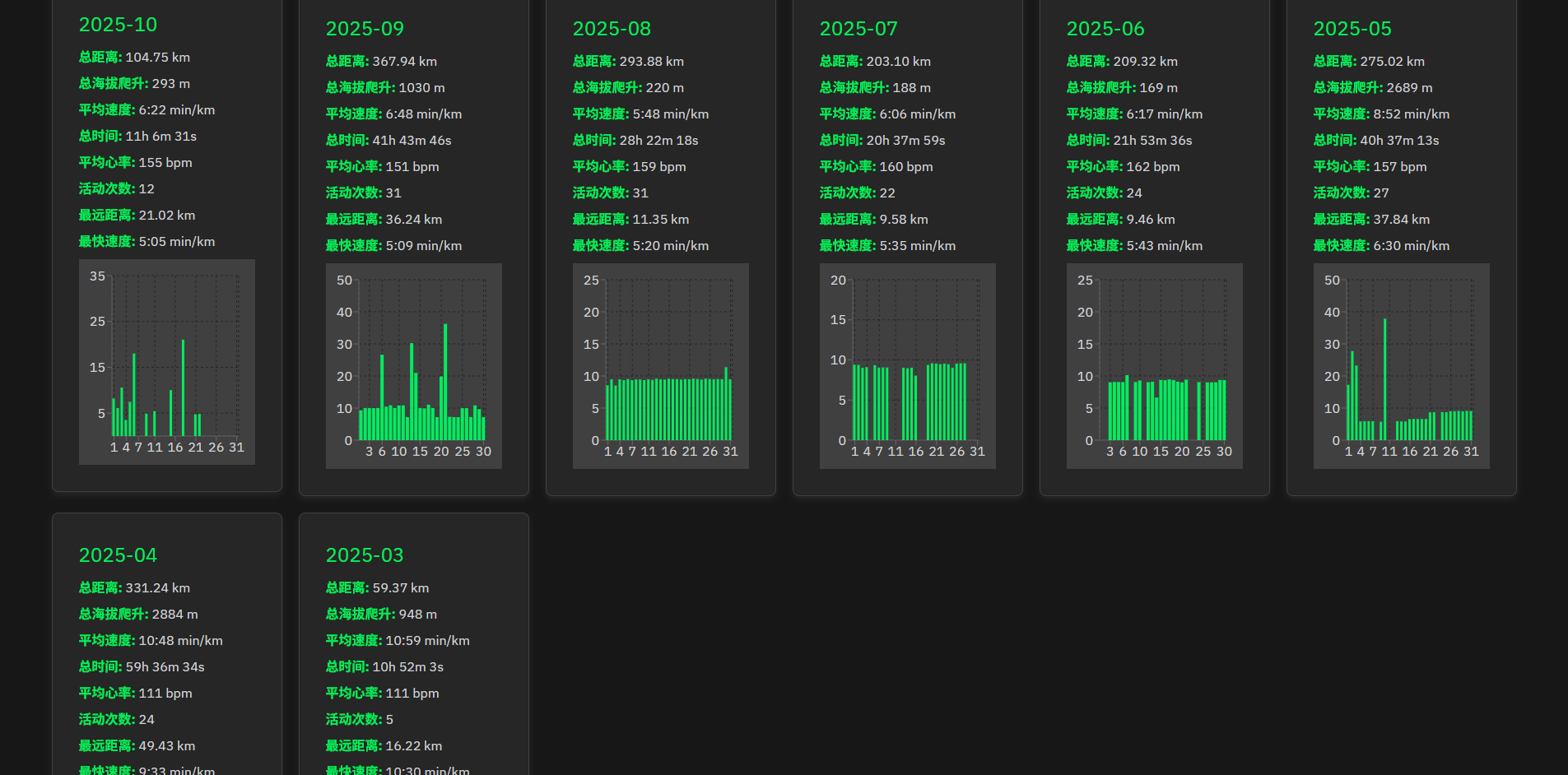Click the 2025-06 month title
Viewport: 1568px width, 775px height.
[x=1105, y=29]
